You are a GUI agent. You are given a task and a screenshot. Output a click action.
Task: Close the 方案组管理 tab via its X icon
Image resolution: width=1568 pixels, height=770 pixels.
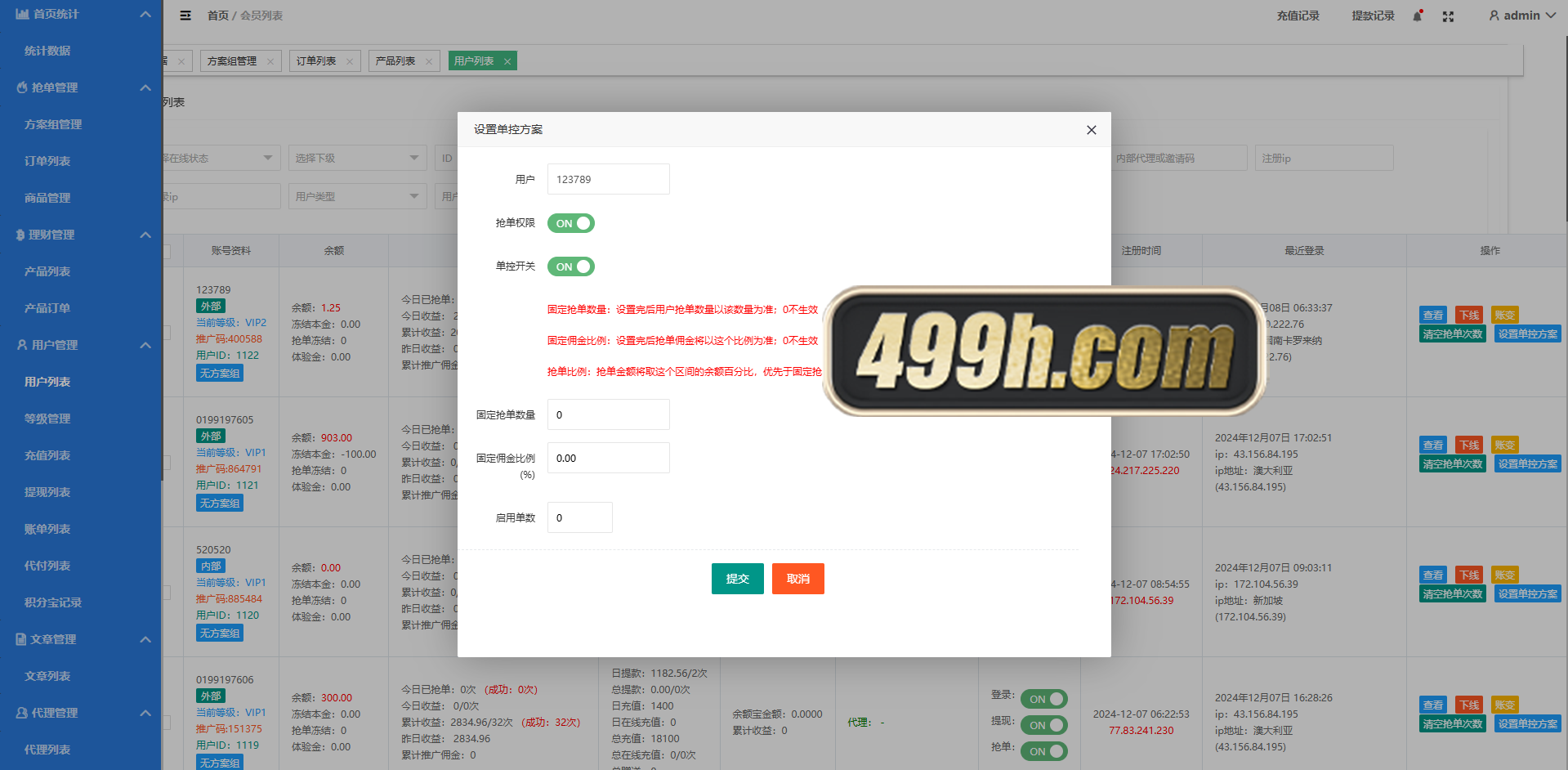pos(270,61)
